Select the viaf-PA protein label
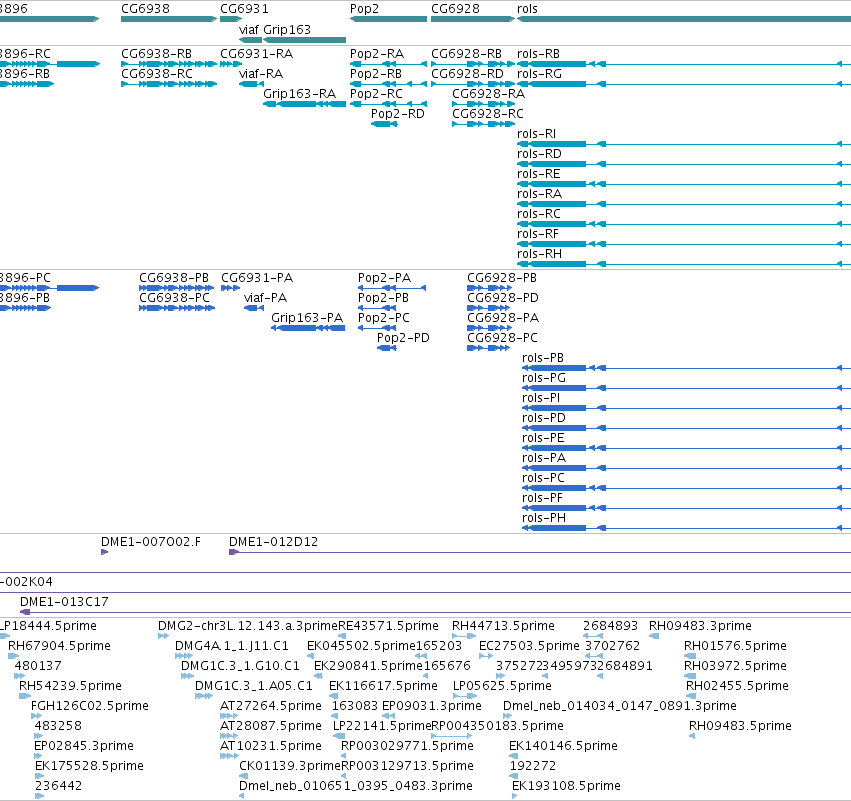Viewport: 851px width, 801px height. [x=265, y=298]
